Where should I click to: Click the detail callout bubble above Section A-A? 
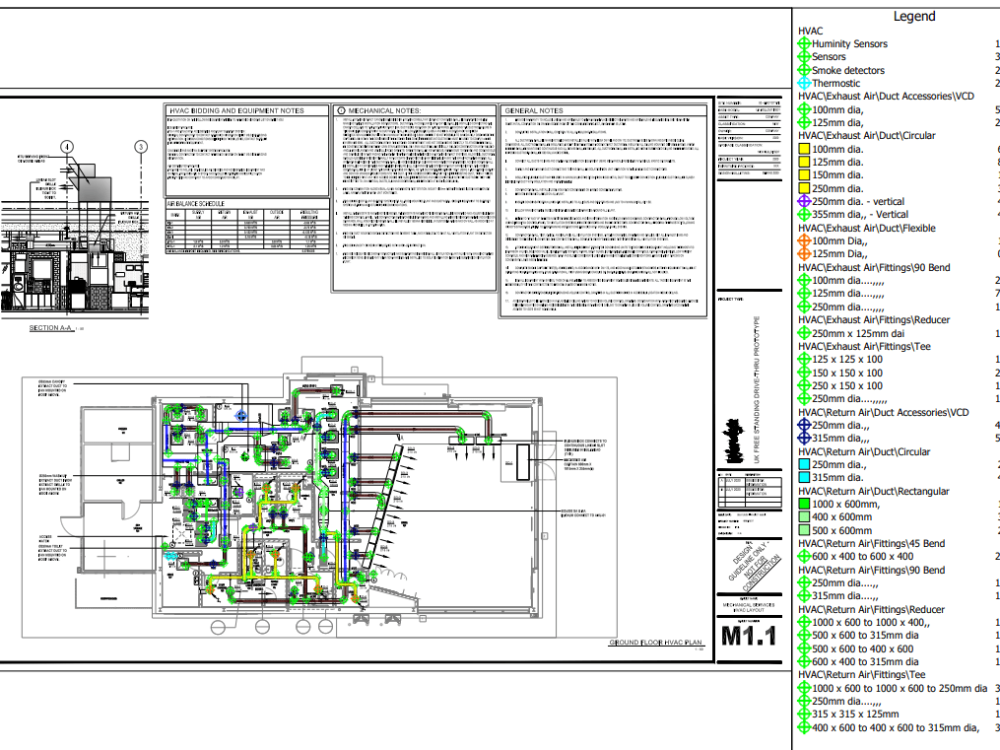point(66,146)
